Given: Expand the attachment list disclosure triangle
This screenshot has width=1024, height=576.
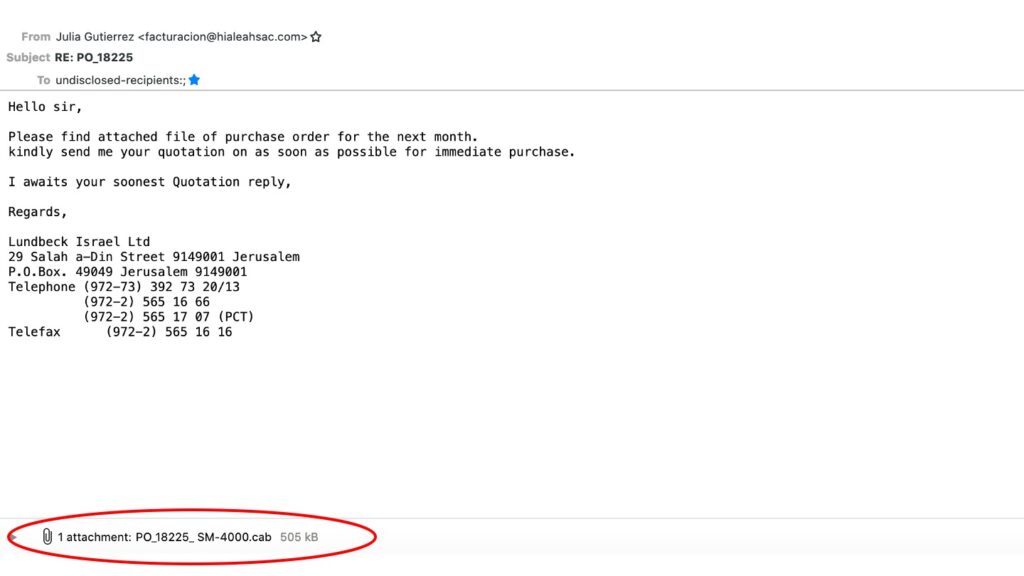Looking at the screenshot, I should coord(13,537).
